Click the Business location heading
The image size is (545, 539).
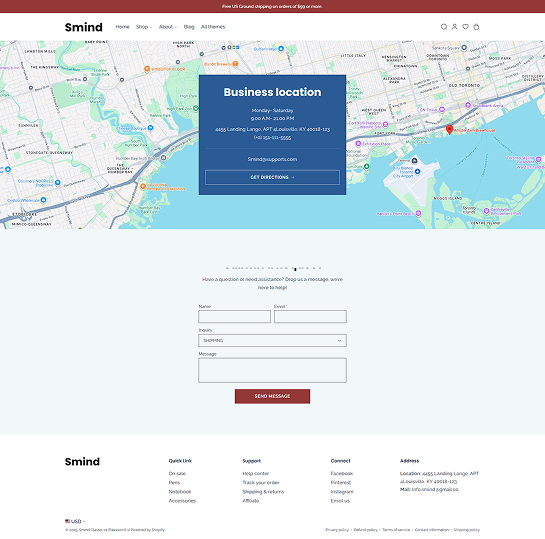(272, 92)
